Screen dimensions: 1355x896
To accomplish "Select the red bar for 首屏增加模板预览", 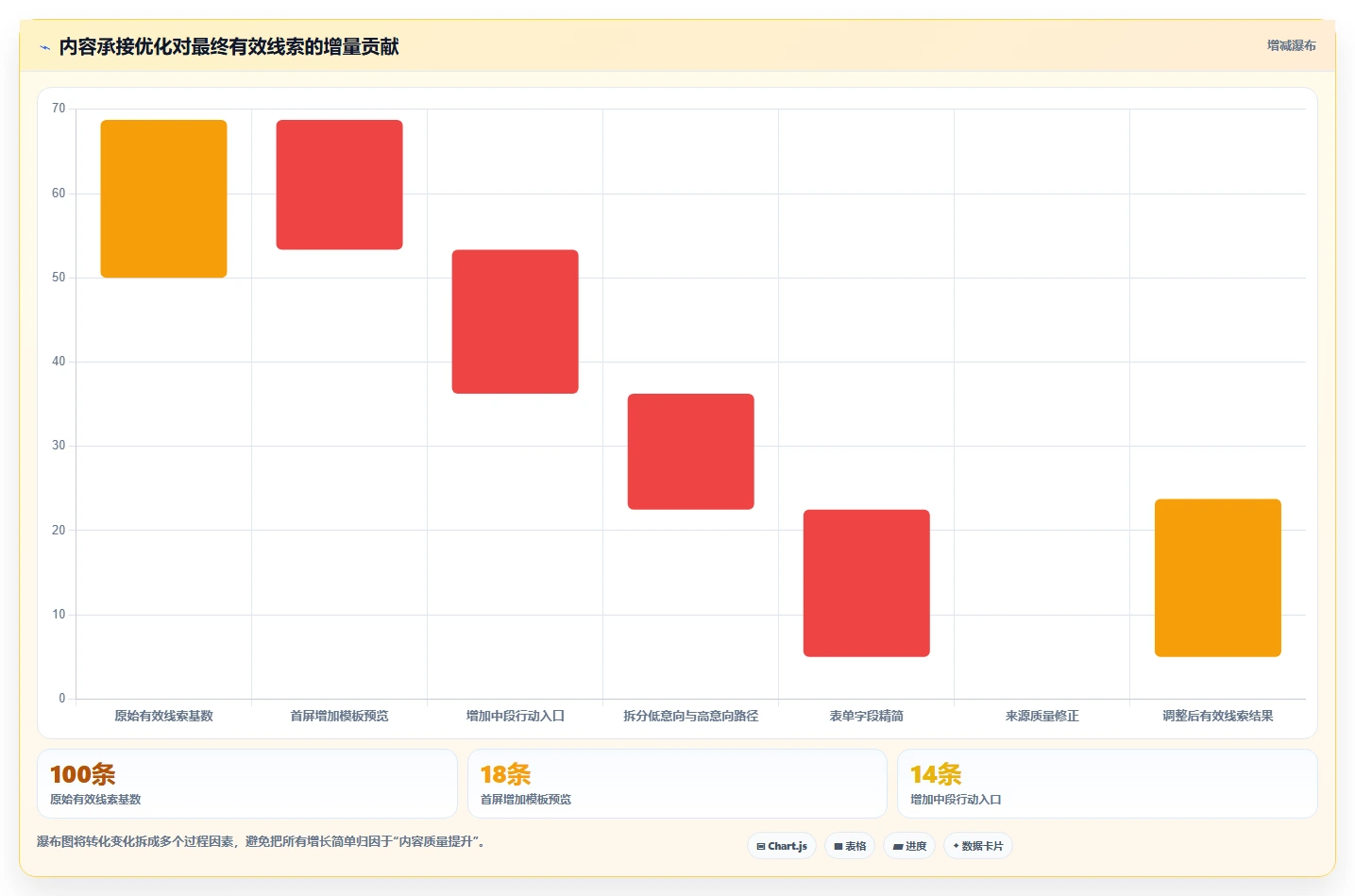I will coord(340,184).
